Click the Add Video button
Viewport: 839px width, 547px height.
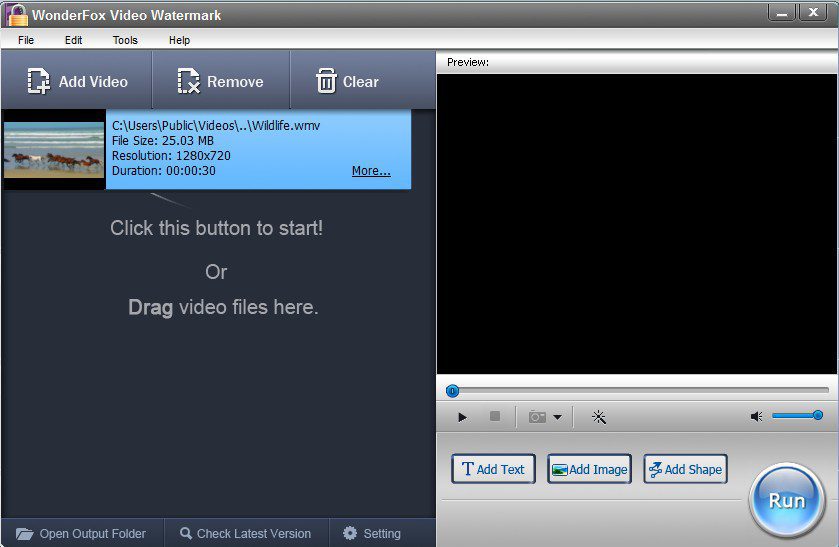[x=77, y=81]
